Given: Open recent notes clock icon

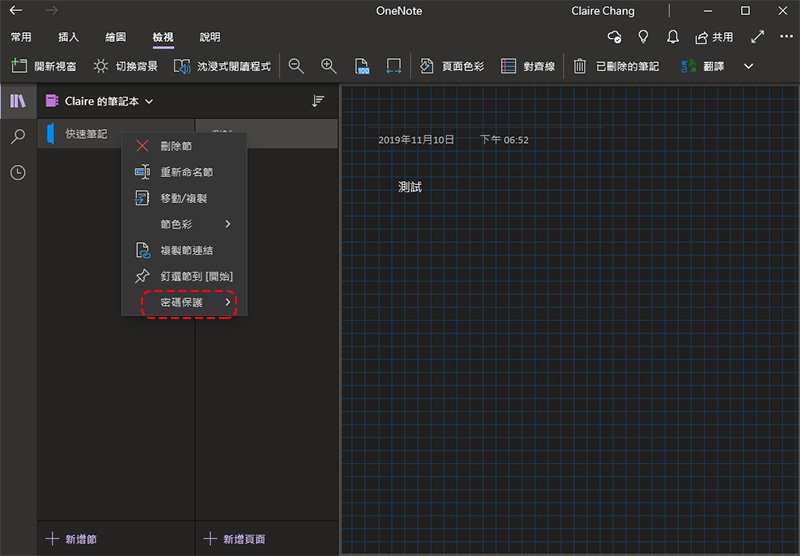Looking at the screenshot, I should [18, 172].
